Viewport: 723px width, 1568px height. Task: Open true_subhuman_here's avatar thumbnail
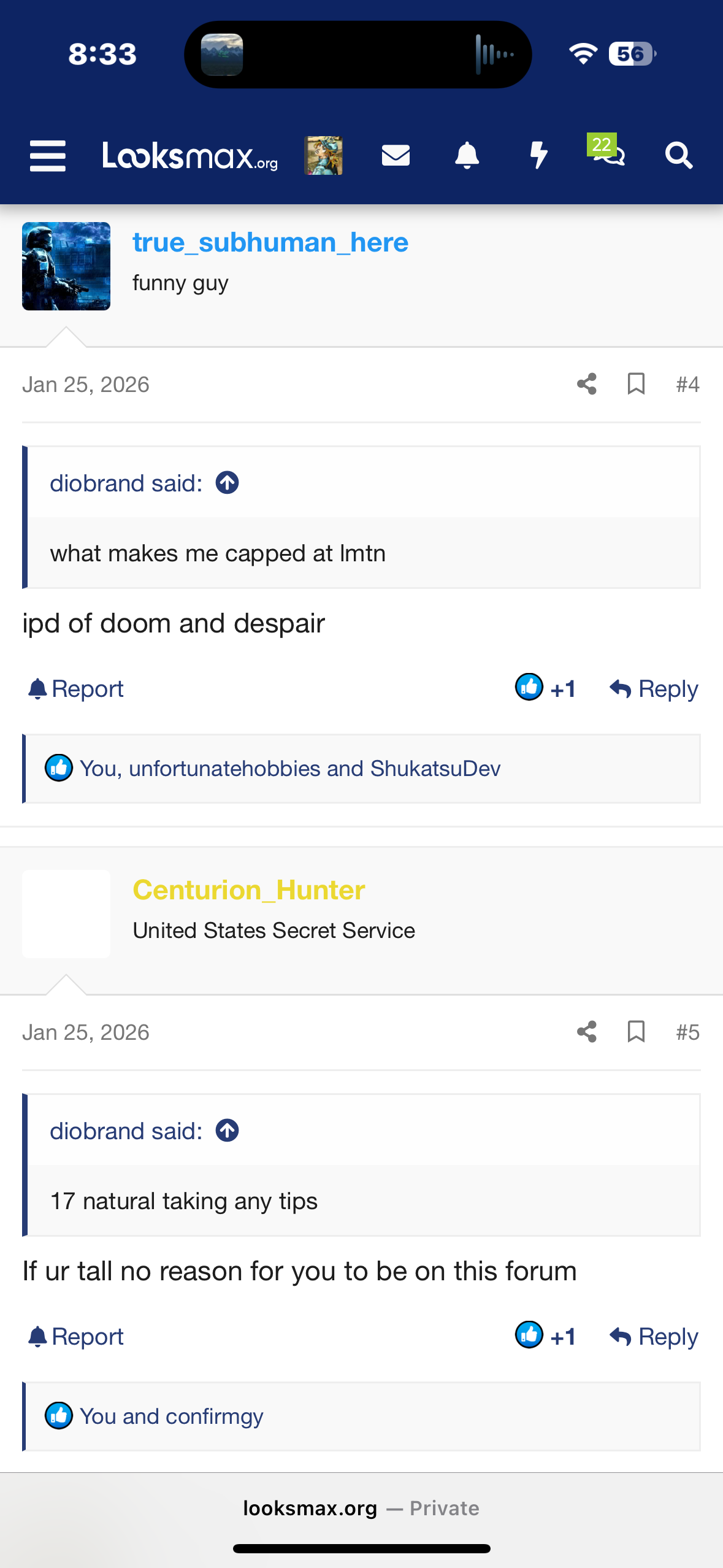[66, 266]
